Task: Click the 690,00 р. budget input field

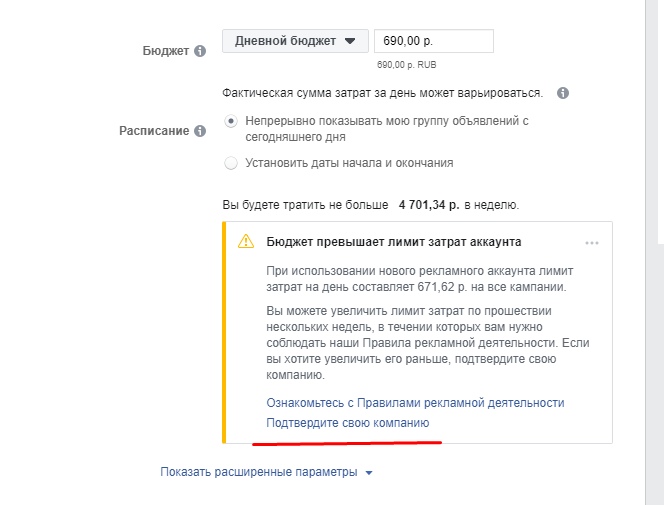Action: click(x=434, y=41)
